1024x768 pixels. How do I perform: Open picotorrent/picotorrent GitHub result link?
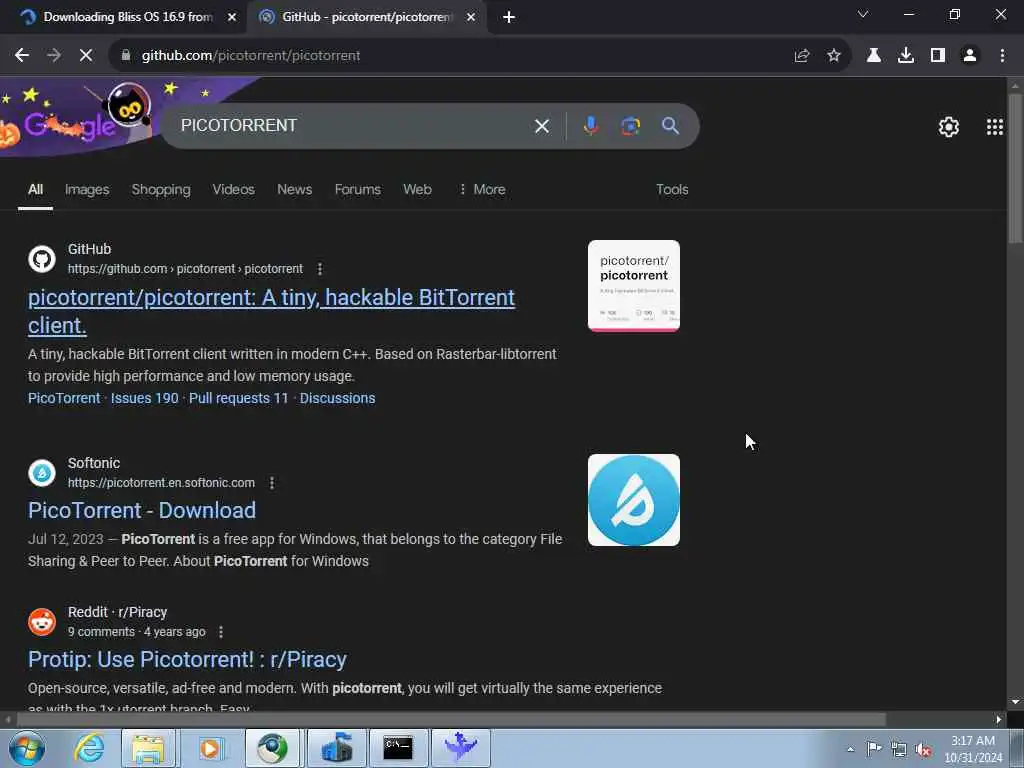point(271,311)
